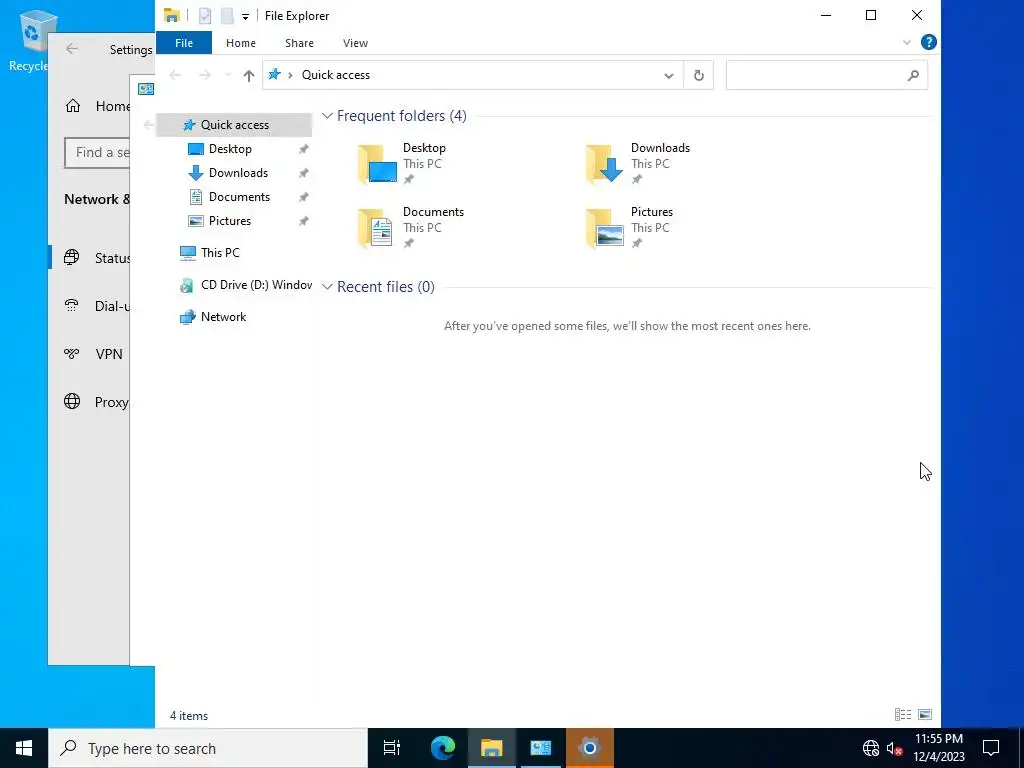Switch to File Explorer taskbar button
This screenshot has height=768, width=1024.
pos(491,748)
